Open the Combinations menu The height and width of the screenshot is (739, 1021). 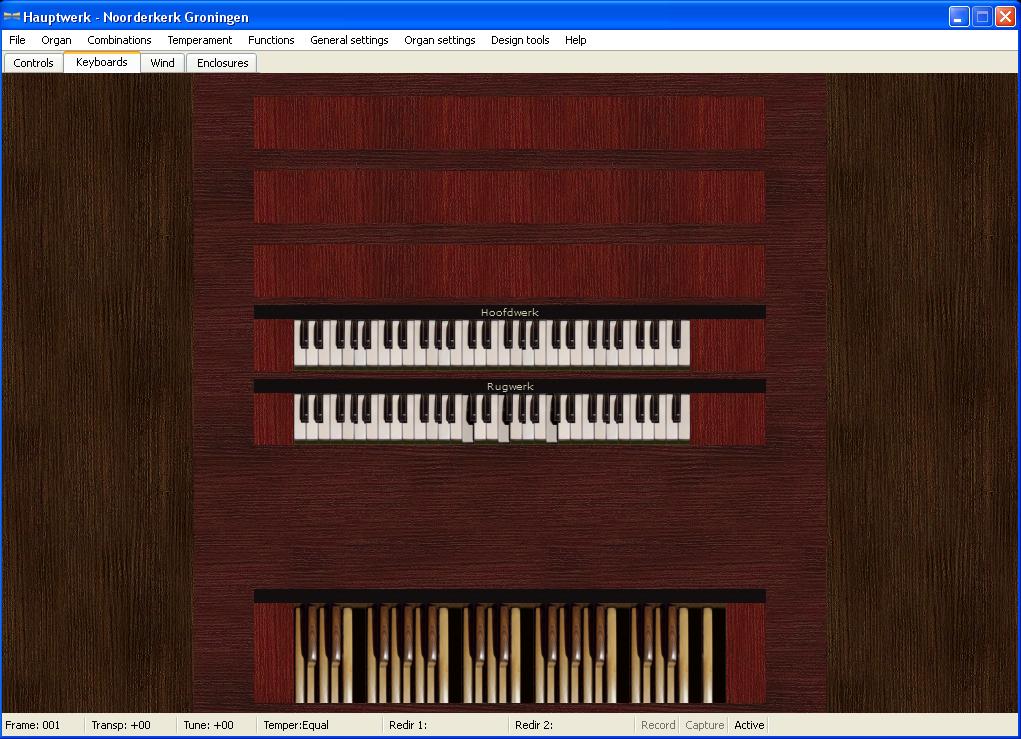pyautogui.click(x=119, y=40)
